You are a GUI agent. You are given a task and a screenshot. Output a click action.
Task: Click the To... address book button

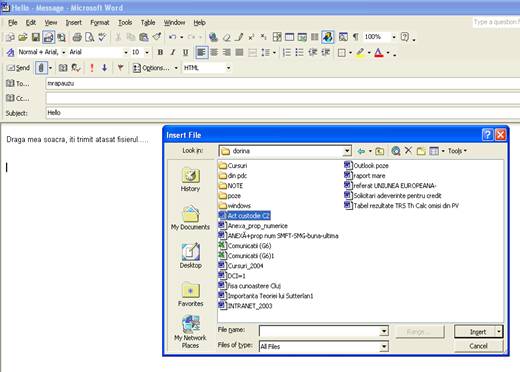[18, 83]
